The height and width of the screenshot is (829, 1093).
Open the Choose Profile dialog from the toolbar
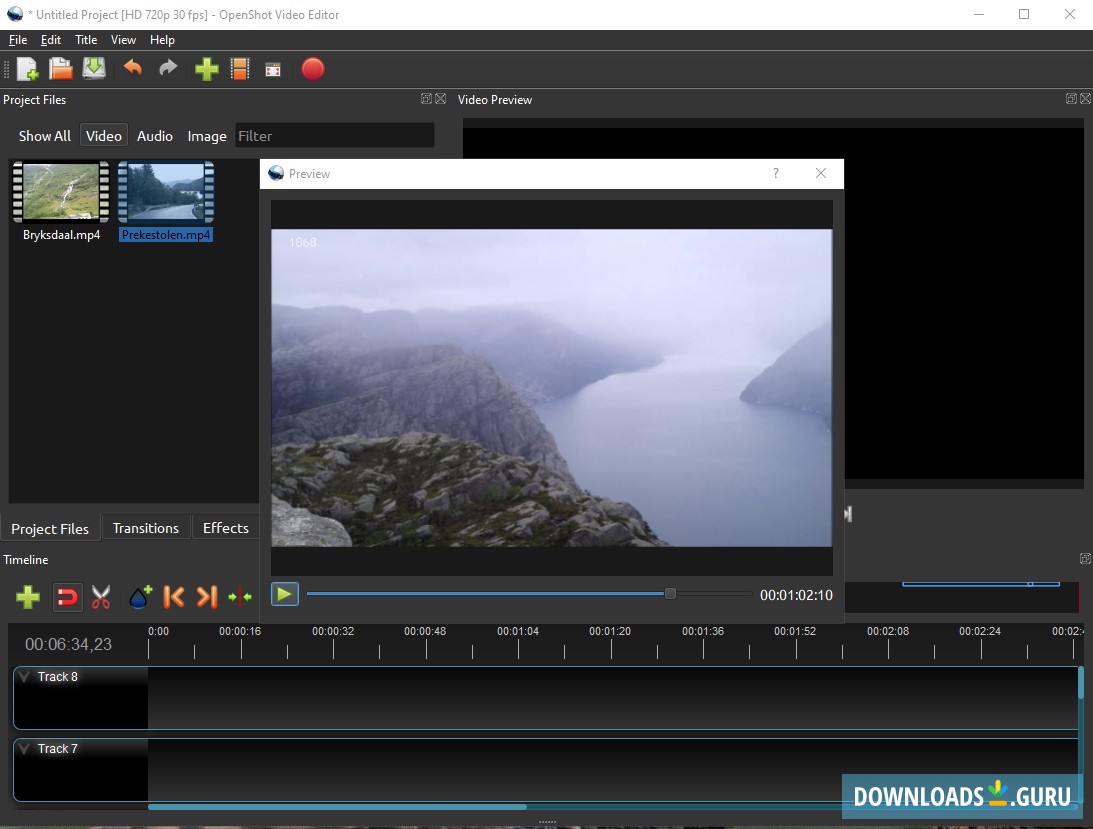(x=273, y=68)
